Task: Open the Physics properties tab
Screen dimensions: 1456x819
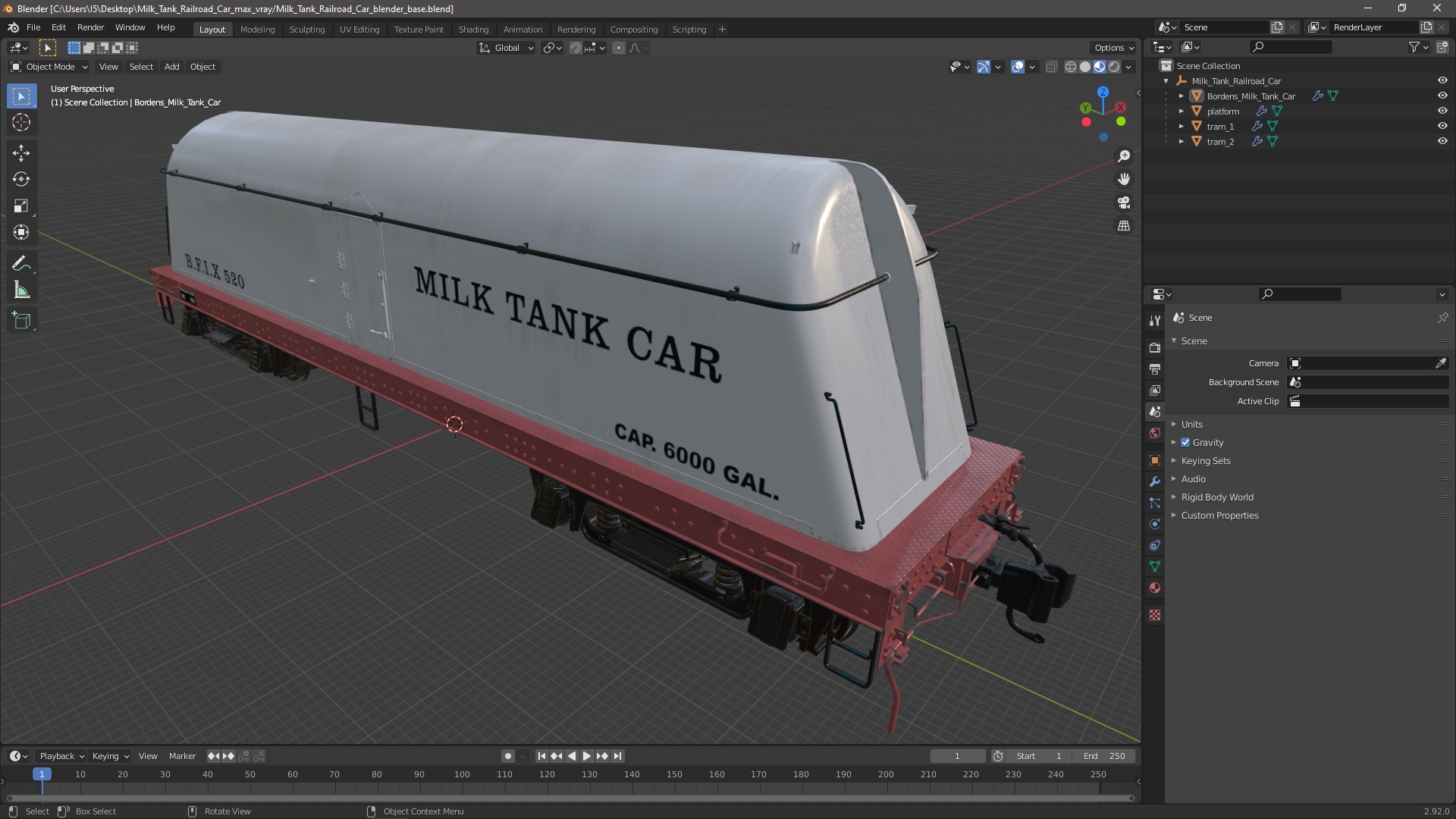Action: [1155, 524]
